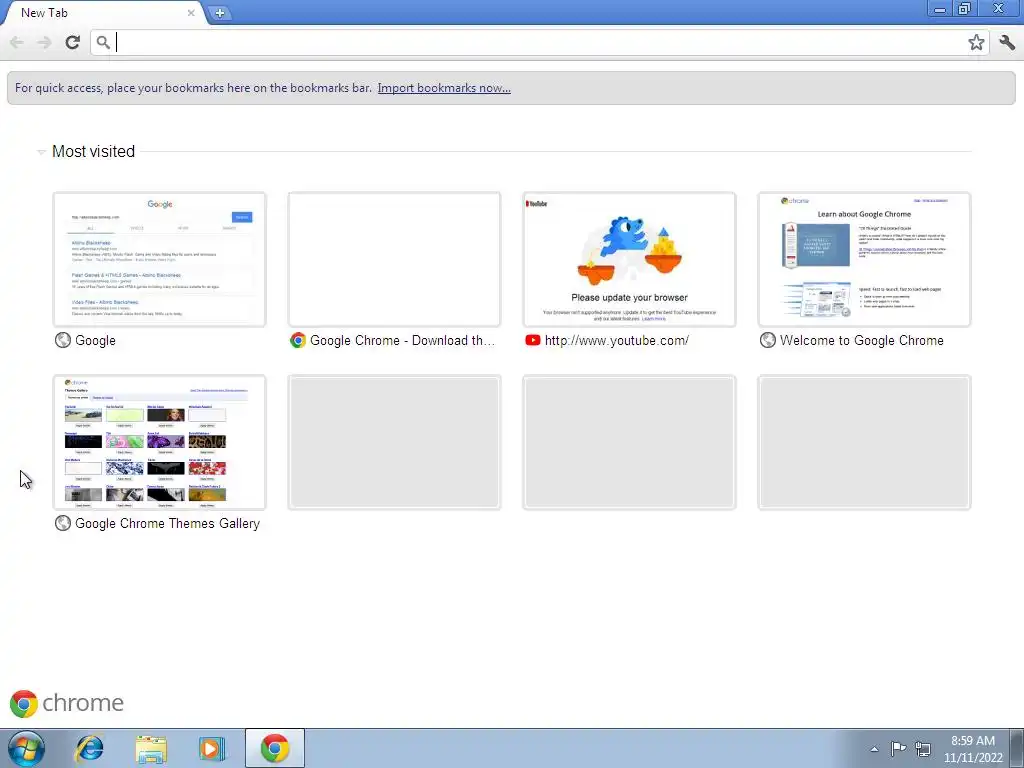Open the taskbar clock showing 8:59 AM
Screen dimensions: 1024x768
point(973,749)
